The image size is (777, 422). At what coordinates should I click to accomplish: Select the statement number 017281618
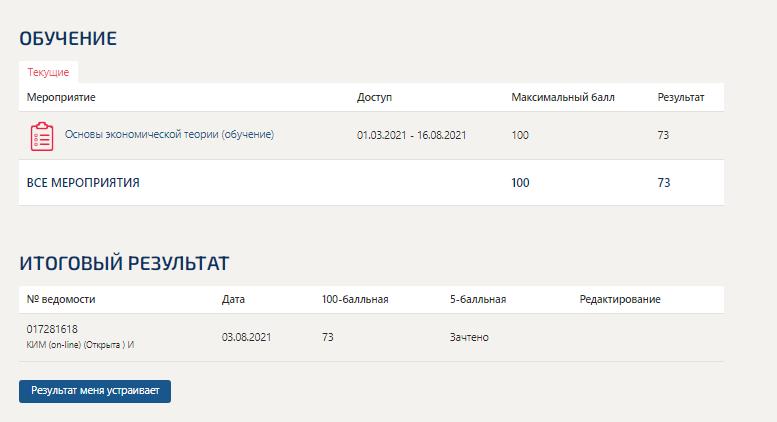tap(52, 329)
